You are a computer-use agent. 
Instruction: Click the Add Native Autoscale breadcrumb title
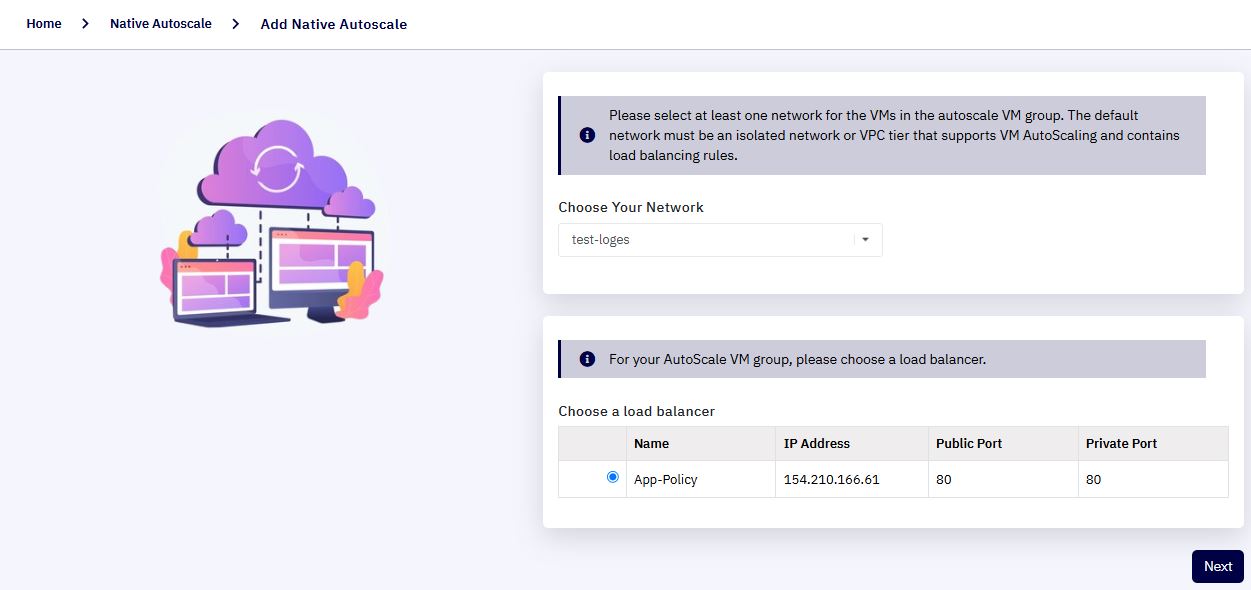pos(334,24)
